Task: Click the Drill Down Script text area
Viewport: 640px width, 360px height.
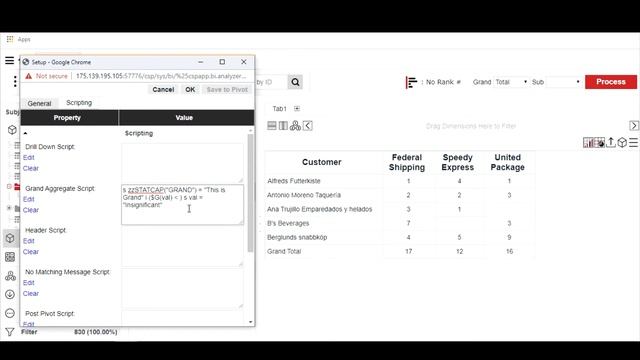Action: [182, 163]
